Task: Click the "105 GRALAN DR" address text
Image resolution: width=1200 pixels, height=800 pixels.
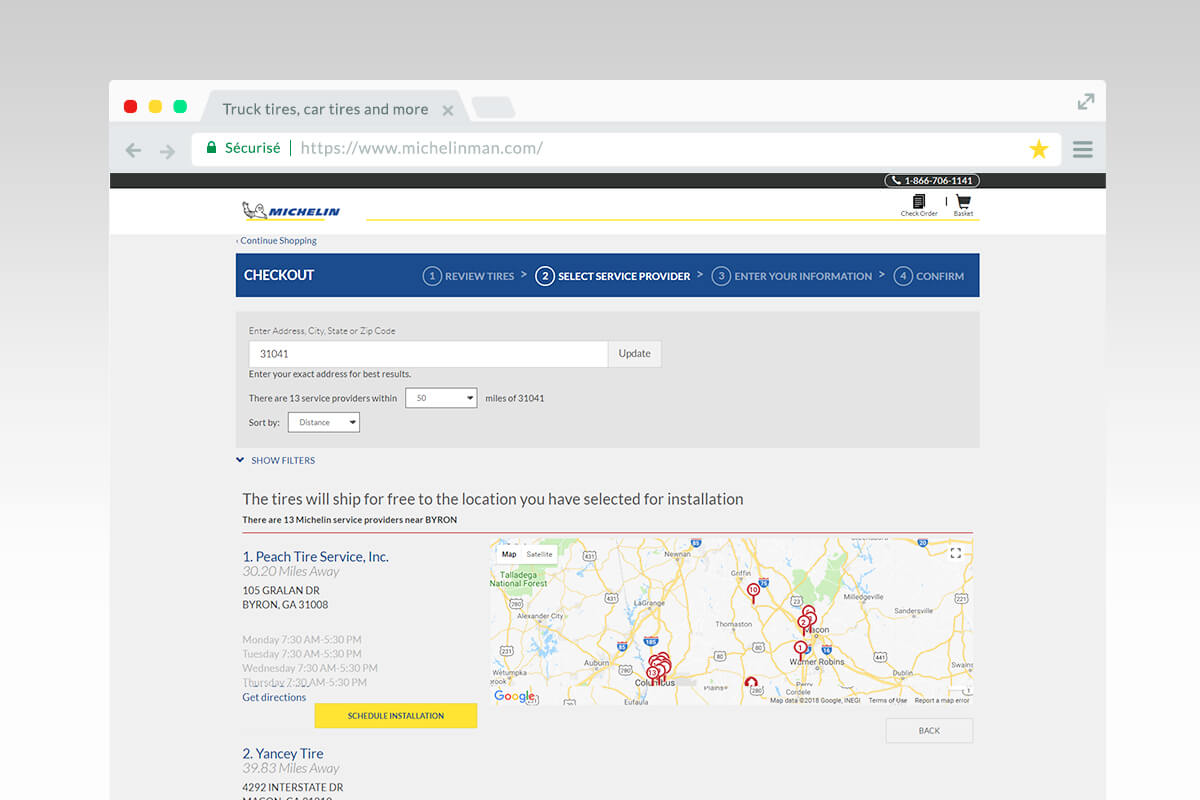Action: tap(281, 591)
